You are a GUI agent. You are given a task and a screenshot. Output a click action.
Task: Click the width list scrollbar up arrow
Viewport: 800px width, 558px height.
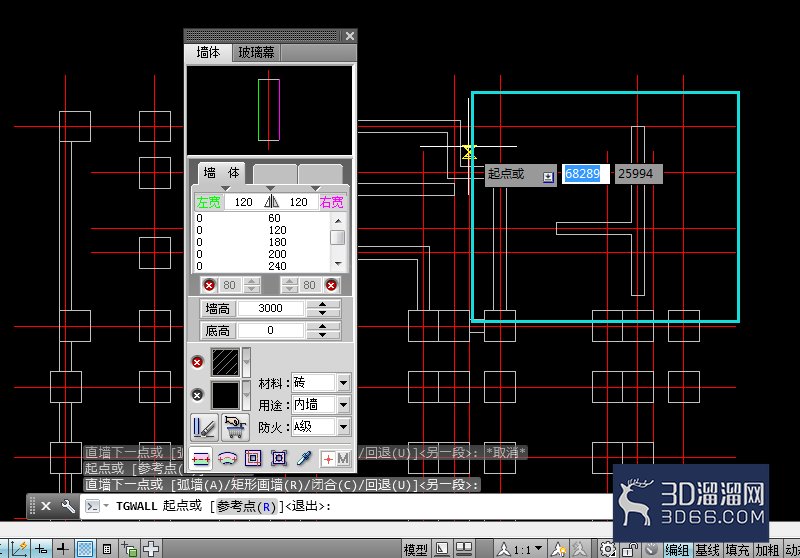(338, 220)
